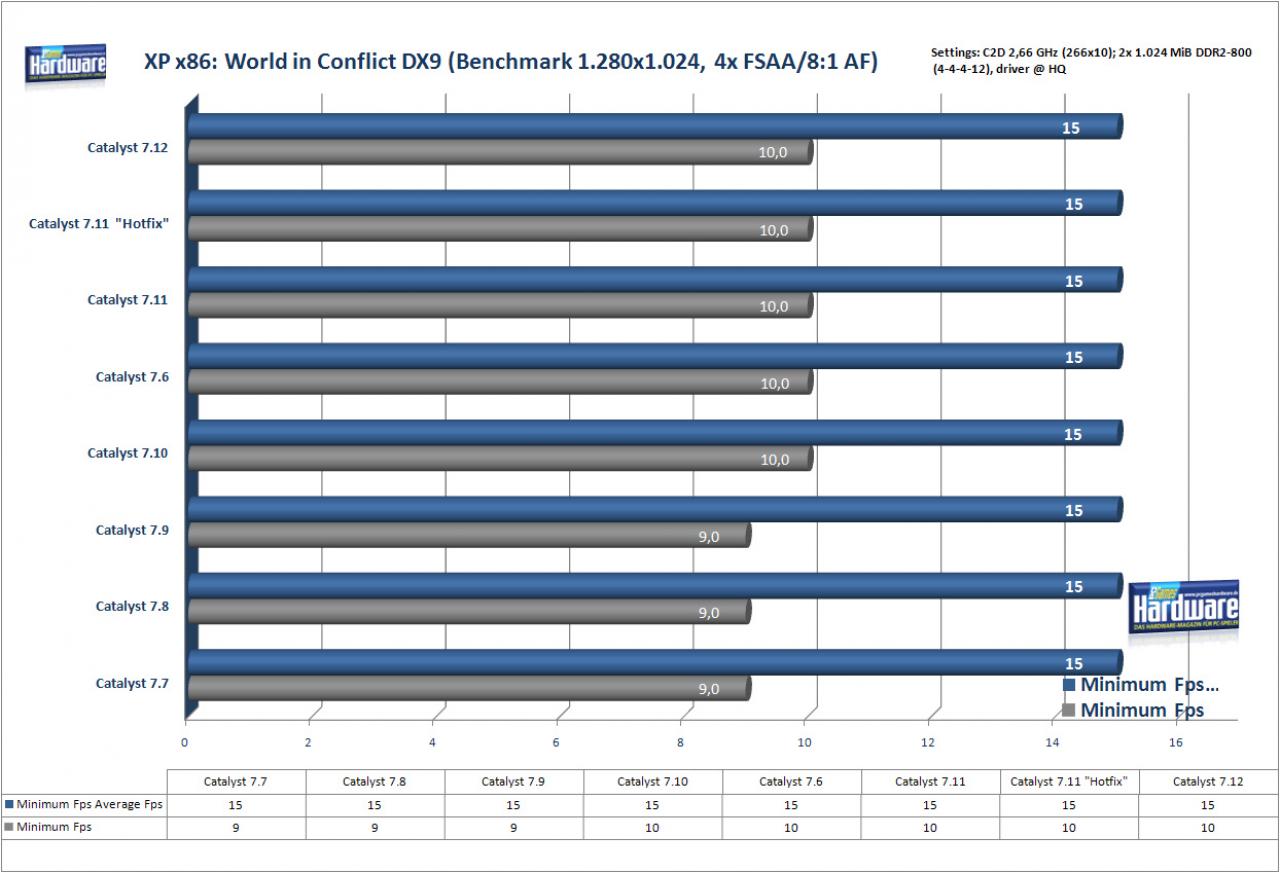Click the blue key square in the table's "Minimum Fps Average Fps" row
This screenshot has width=1280, height=873.
click(10, 804)
